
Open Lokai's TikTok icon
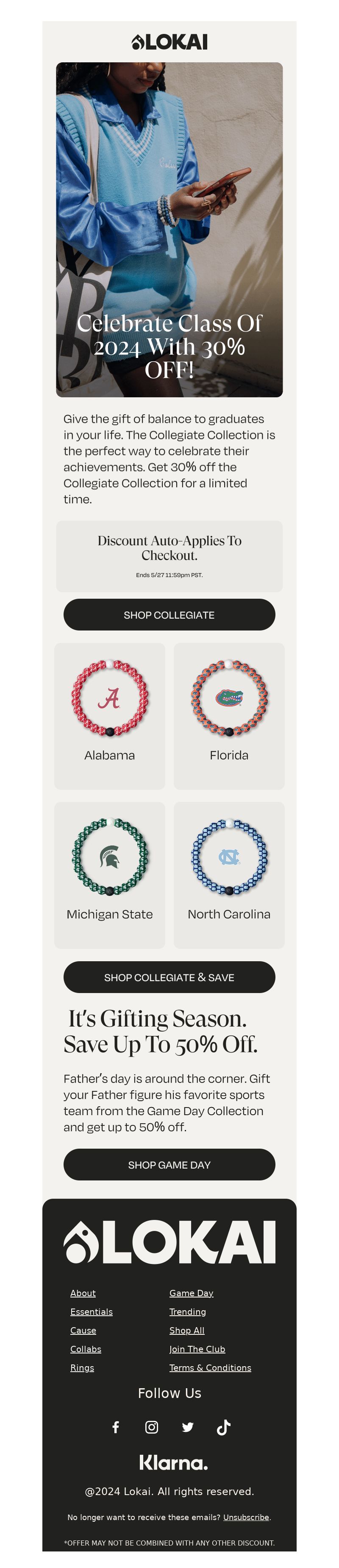(223, 1426)
